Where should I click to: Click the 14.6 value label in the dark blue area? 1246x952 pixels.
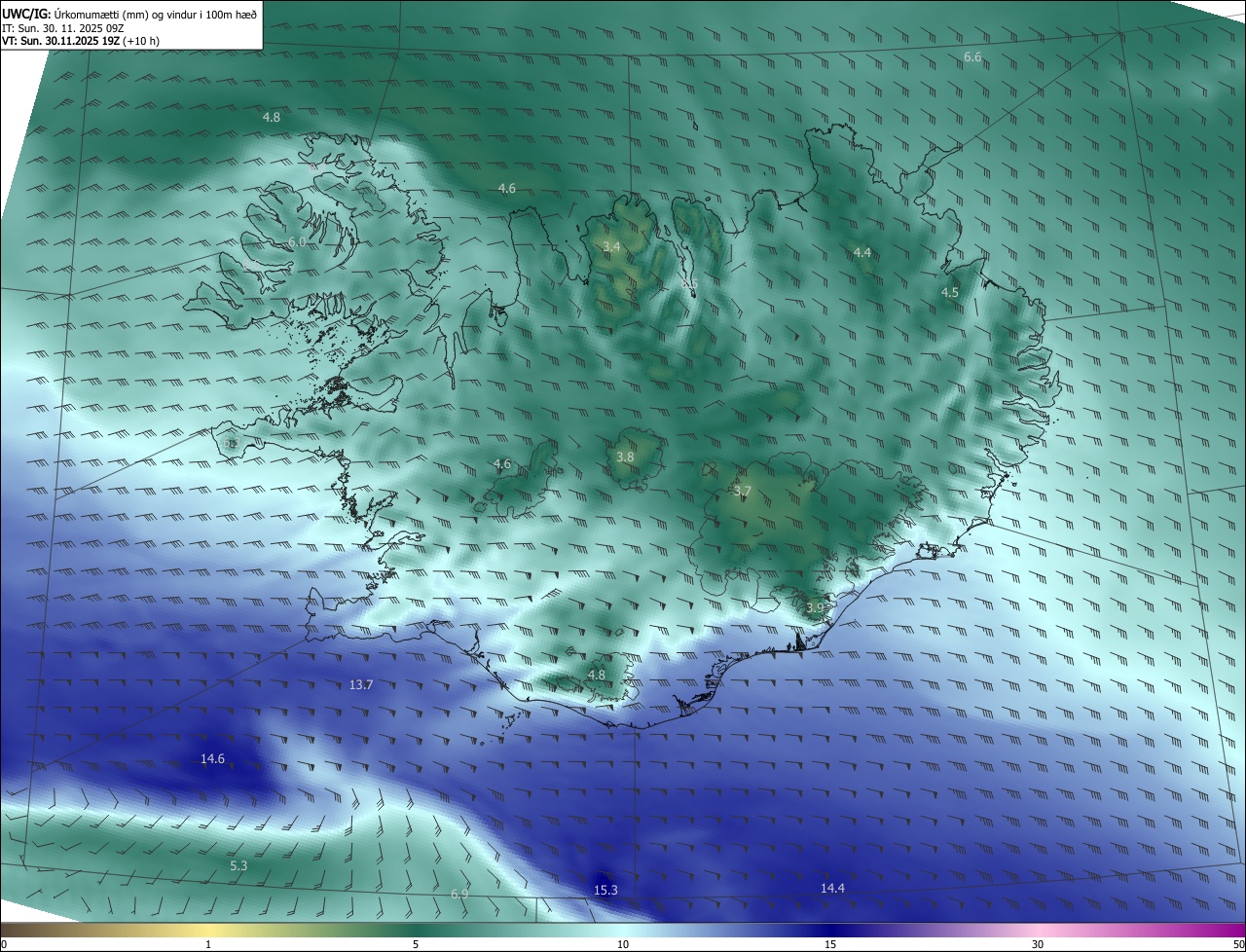point(212,759)
